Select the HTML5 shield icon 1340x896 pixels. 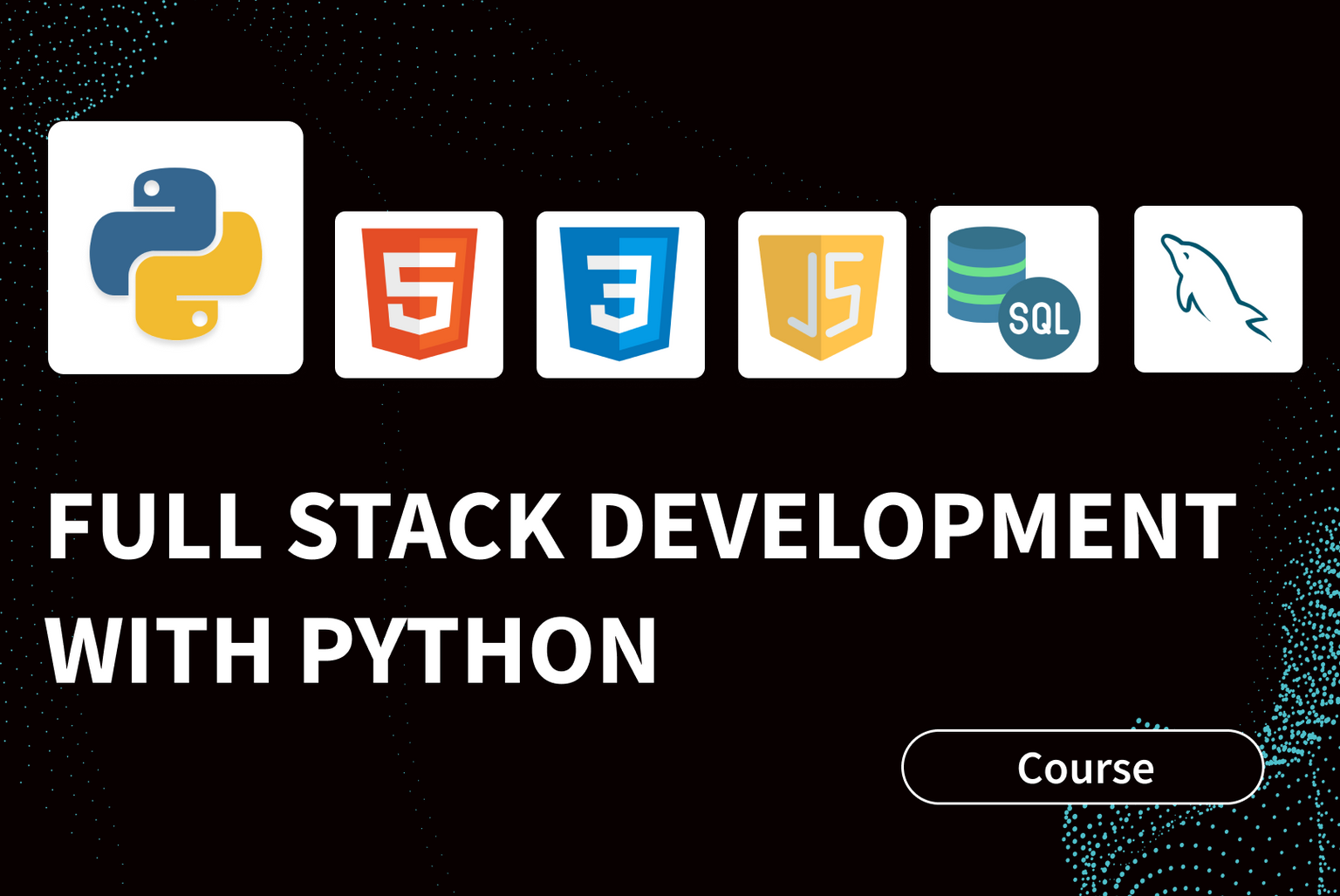point(419,293)
